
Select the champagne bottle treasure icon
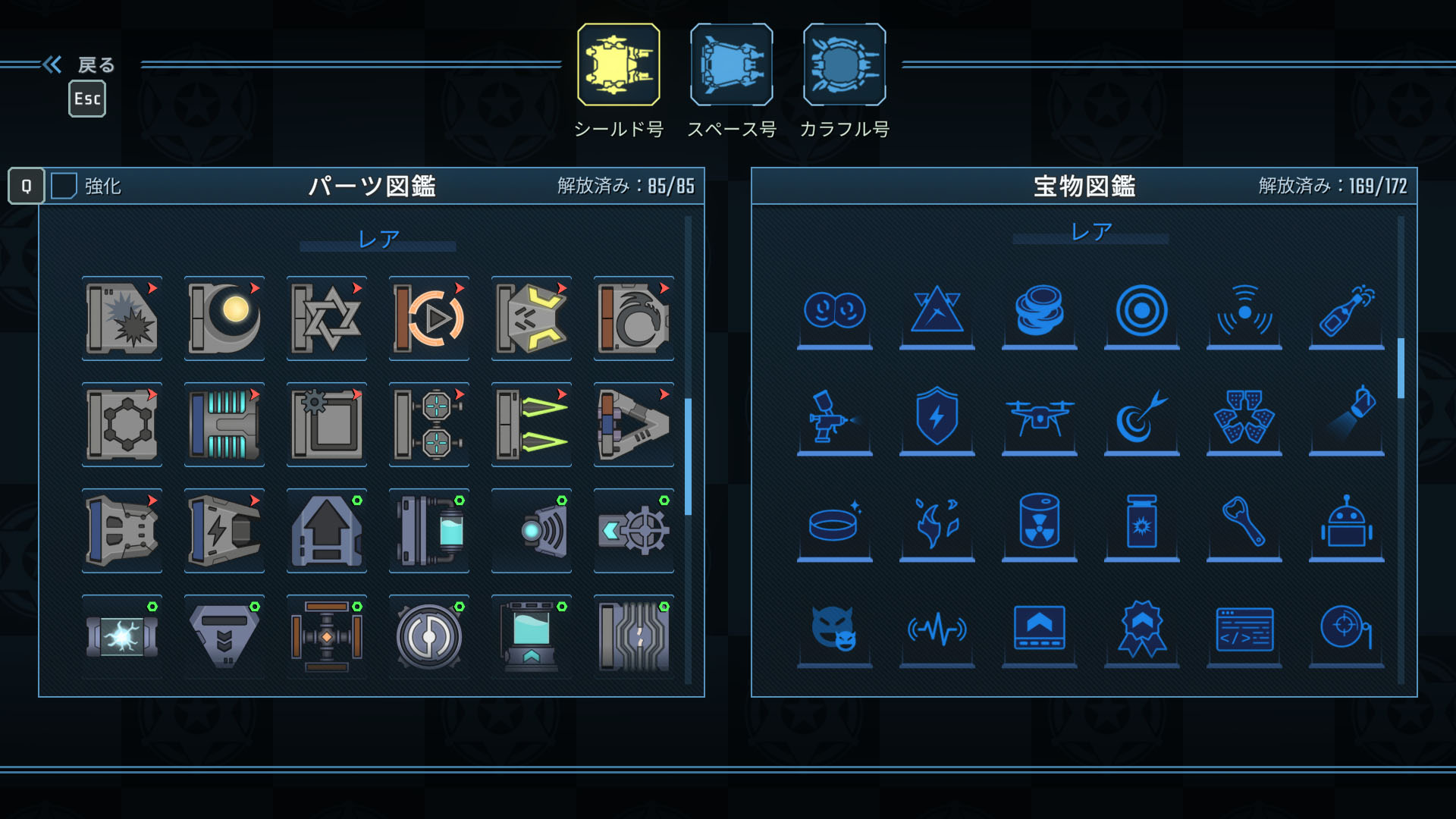(x=1347, y=311)
